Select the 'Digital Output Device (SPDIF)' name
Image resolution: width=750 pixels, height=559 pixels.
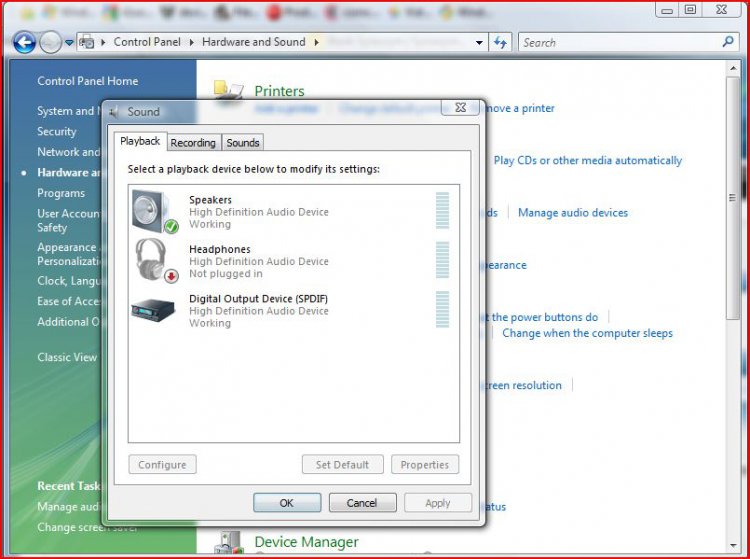click(258, 298)
